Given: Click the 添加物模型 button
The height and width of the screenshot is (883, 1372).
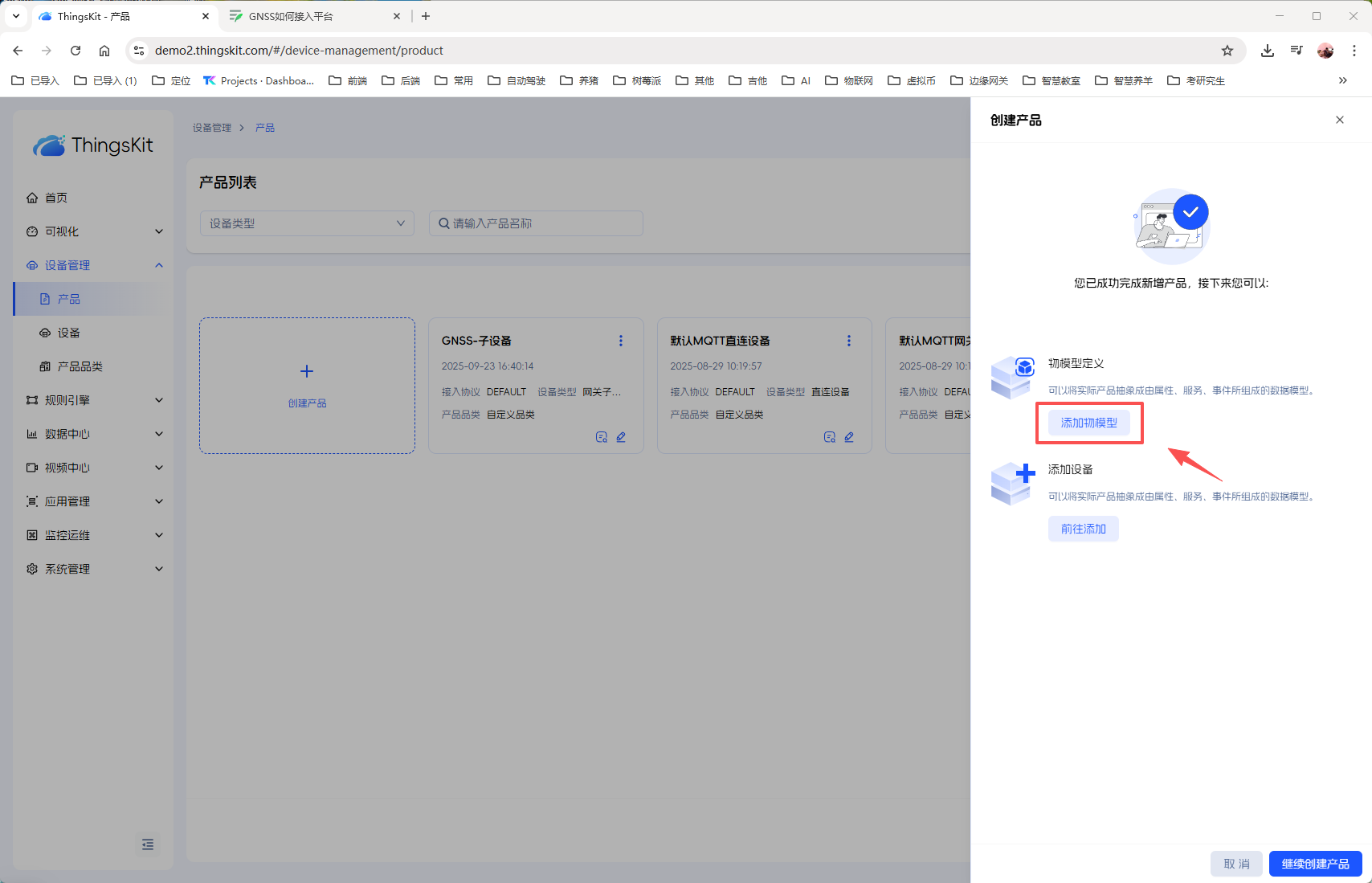Looking at the screenshot, I should [1088, 423].
